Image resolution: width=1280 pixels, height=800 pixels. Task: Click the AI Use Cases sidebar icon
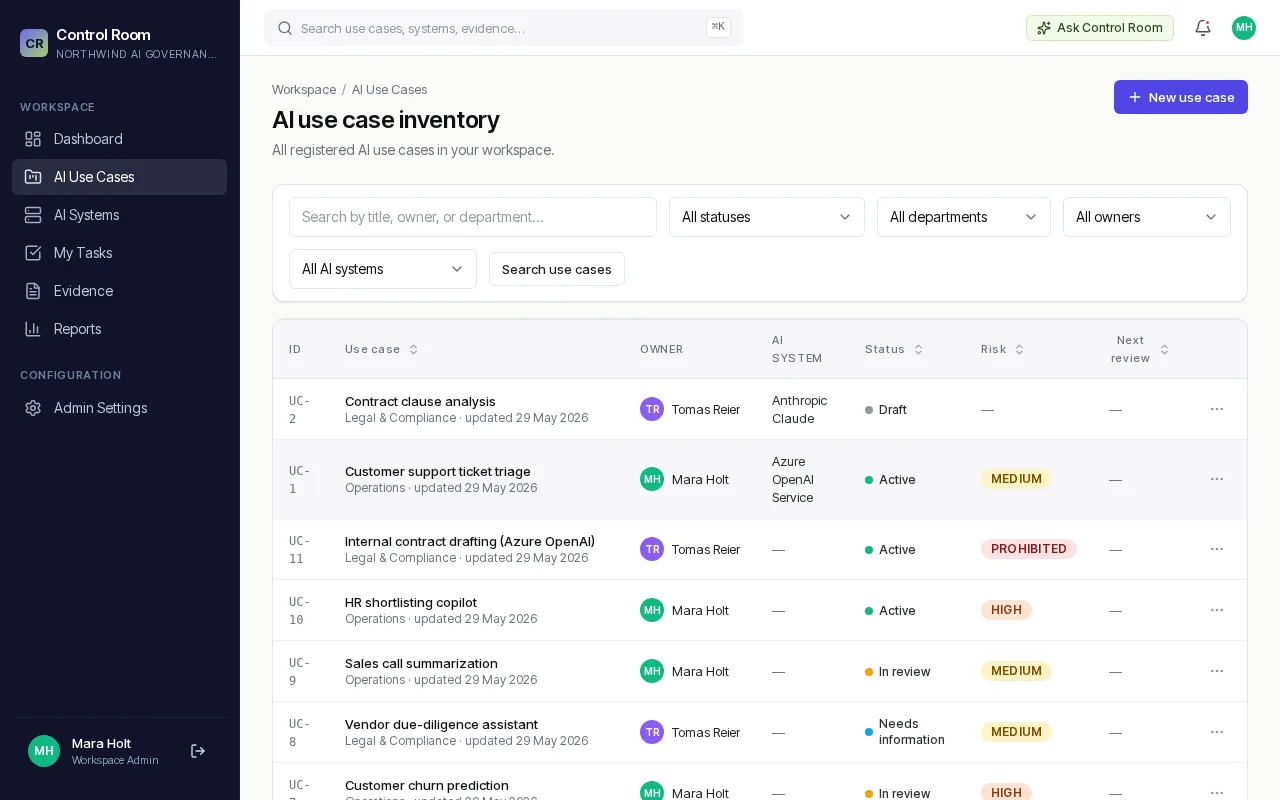33,177
